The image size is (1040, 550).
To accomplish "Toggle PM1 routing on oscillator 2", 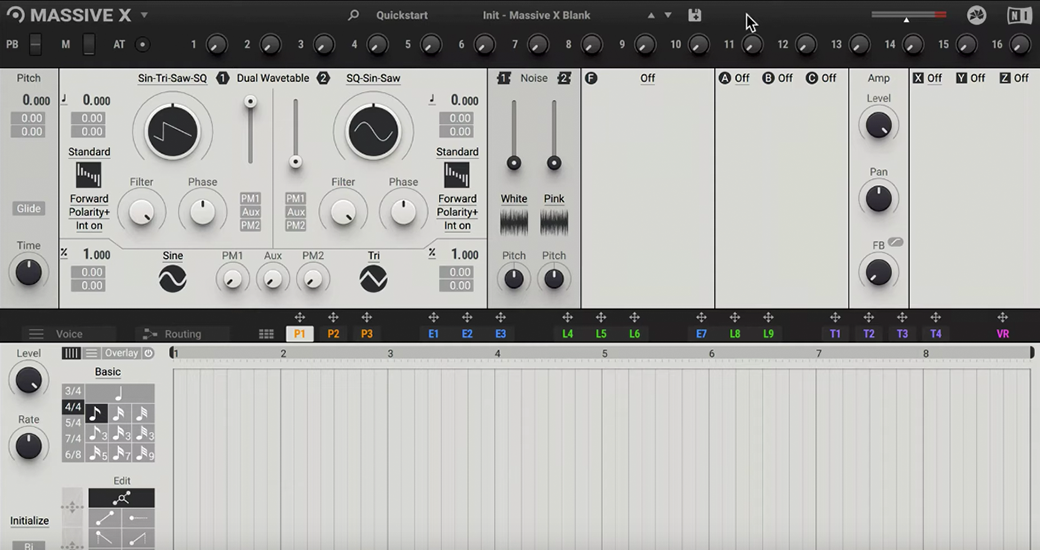I will [x=295, y=198].
